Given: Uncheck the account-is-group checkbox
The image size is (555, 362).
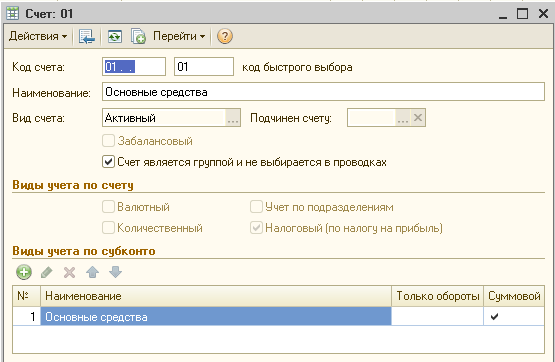Looking at the screenshot, I should [x=108, y=162].
